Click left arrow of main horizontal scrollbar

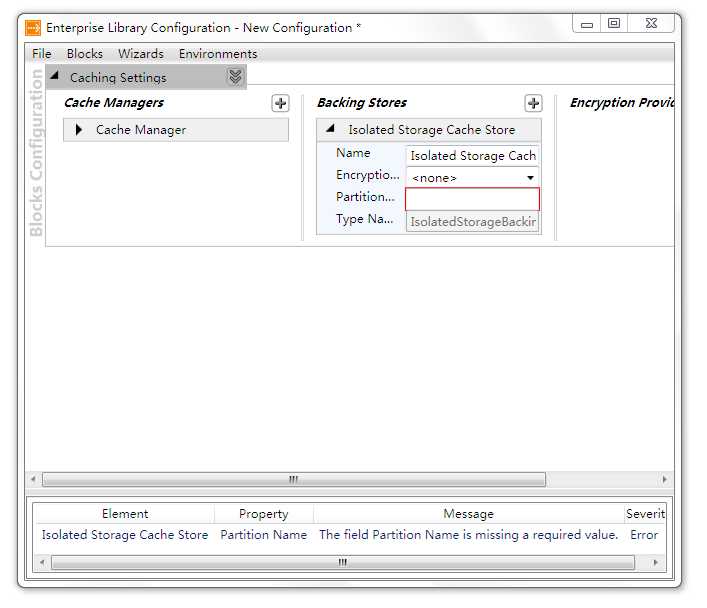click(x=33, y=479)
